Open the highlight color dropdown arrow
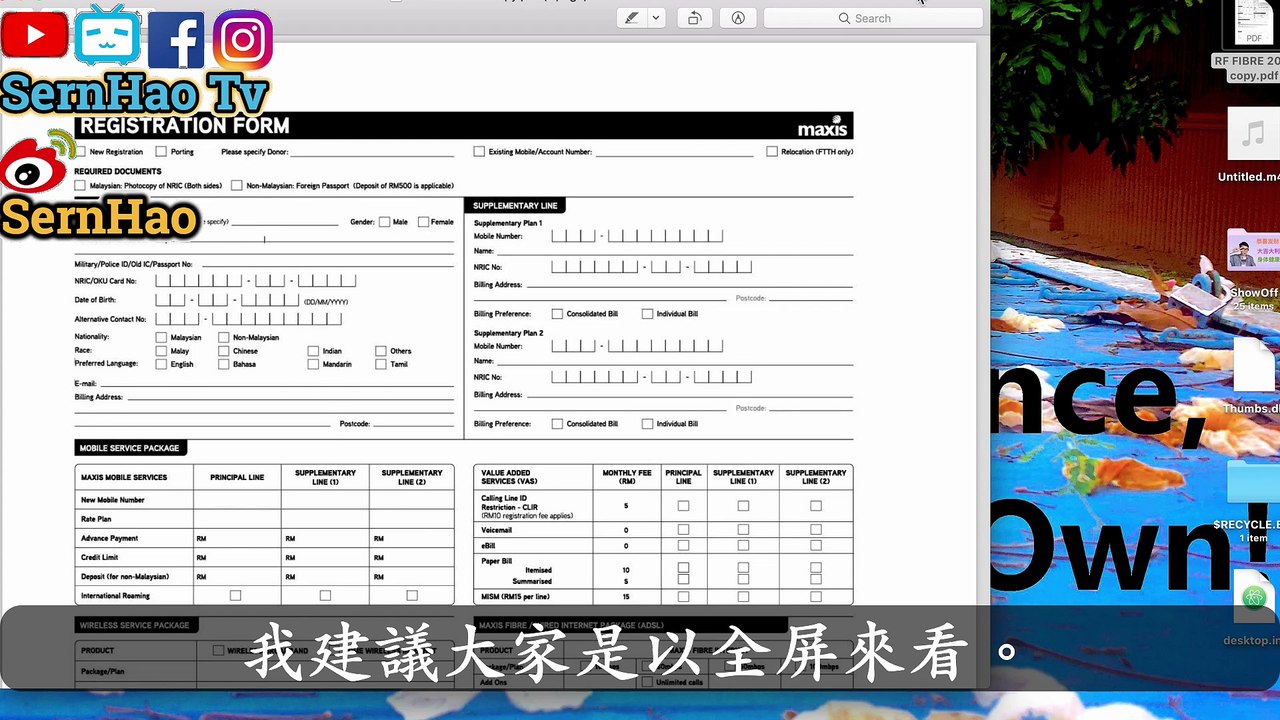This screenshot has width=1280, height=720. (656, 18)
